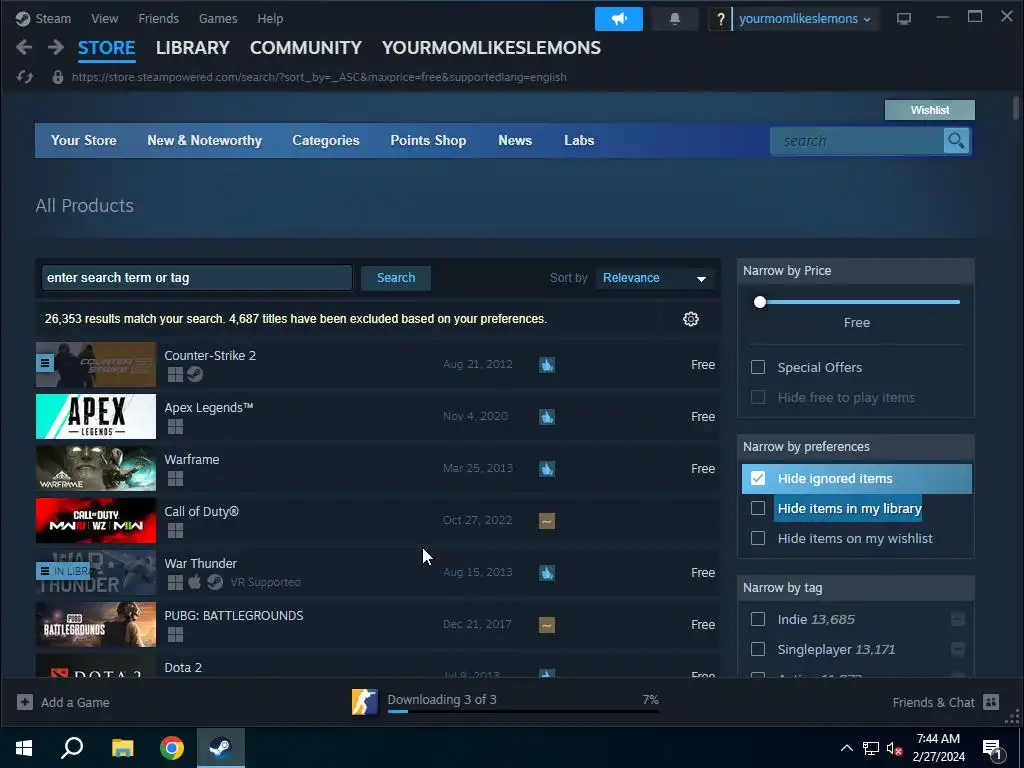Click the Steam logo in menu bar
Image resolution: width=1024 pixels, height=768 pixels.
pos(23,18)
